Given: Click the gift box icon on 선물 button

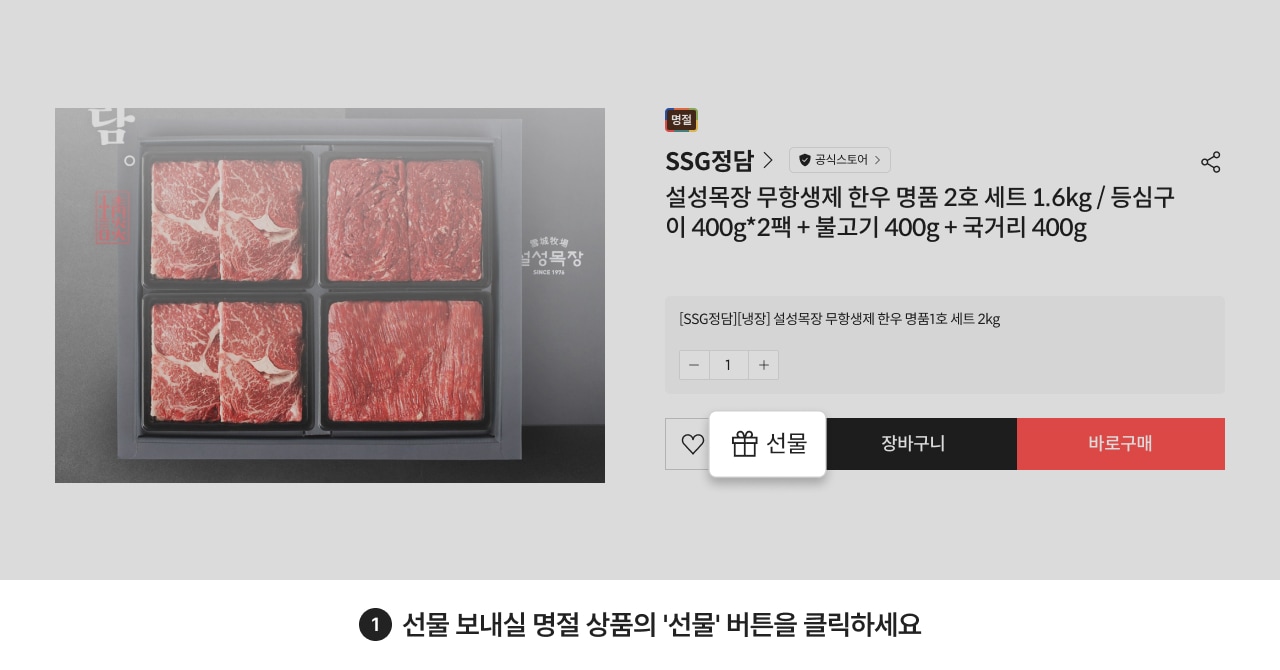Looking at the screenshot, I should pyautogui.click(x=745, y=444).
